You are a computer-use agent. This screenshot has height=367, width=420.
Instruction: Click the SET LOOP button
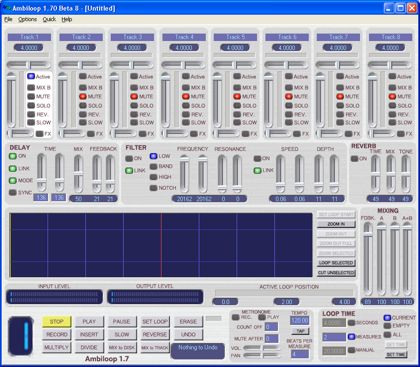pos(155,322)
